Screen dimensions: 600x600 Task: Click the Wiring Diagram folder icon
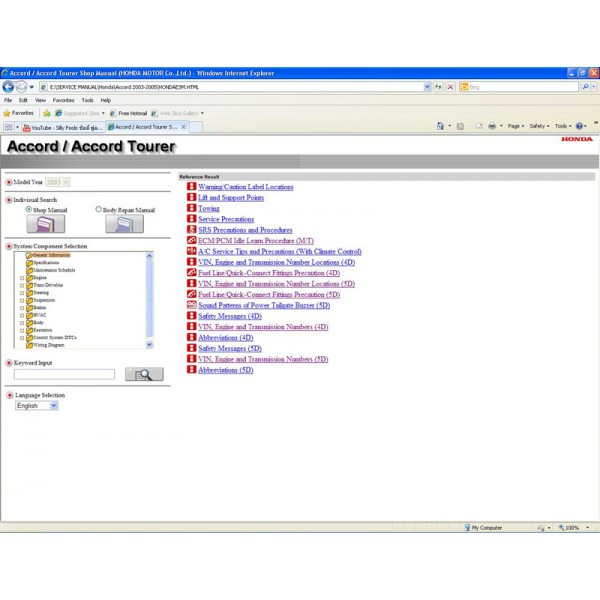(29, 345)
